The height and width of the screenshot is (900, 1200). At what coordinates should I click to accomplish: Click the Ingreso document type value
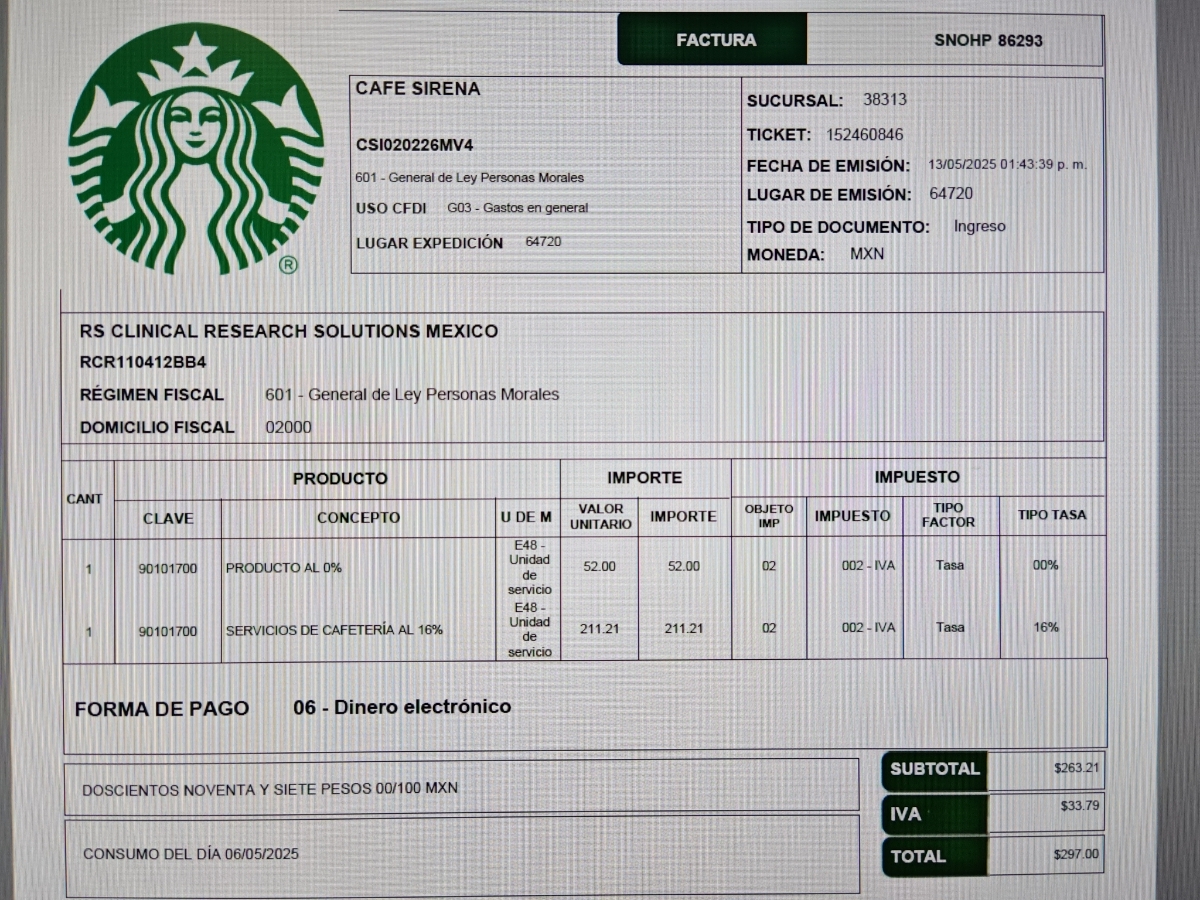[x=979, y=227]
